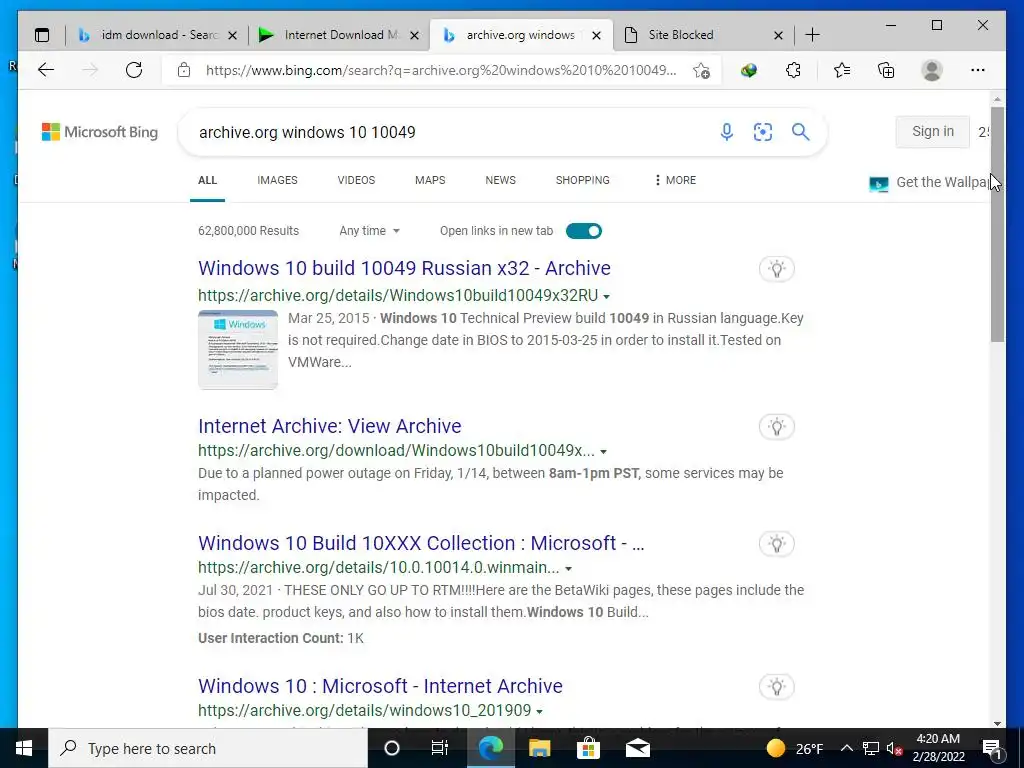Open thumbnail of Russian x32 result
Screen dimensions: 1024x768
(238, 349)
